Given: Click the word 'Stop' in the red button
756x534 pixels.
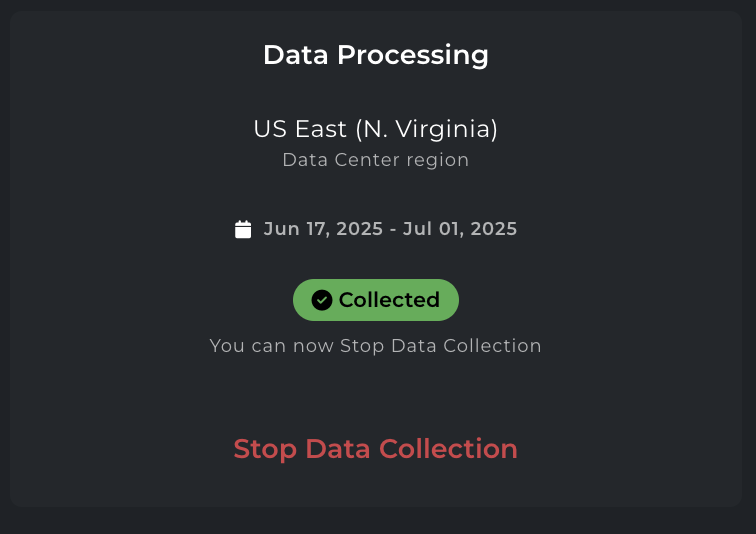Looking at the screenshot, I should (x=266, y=449).
